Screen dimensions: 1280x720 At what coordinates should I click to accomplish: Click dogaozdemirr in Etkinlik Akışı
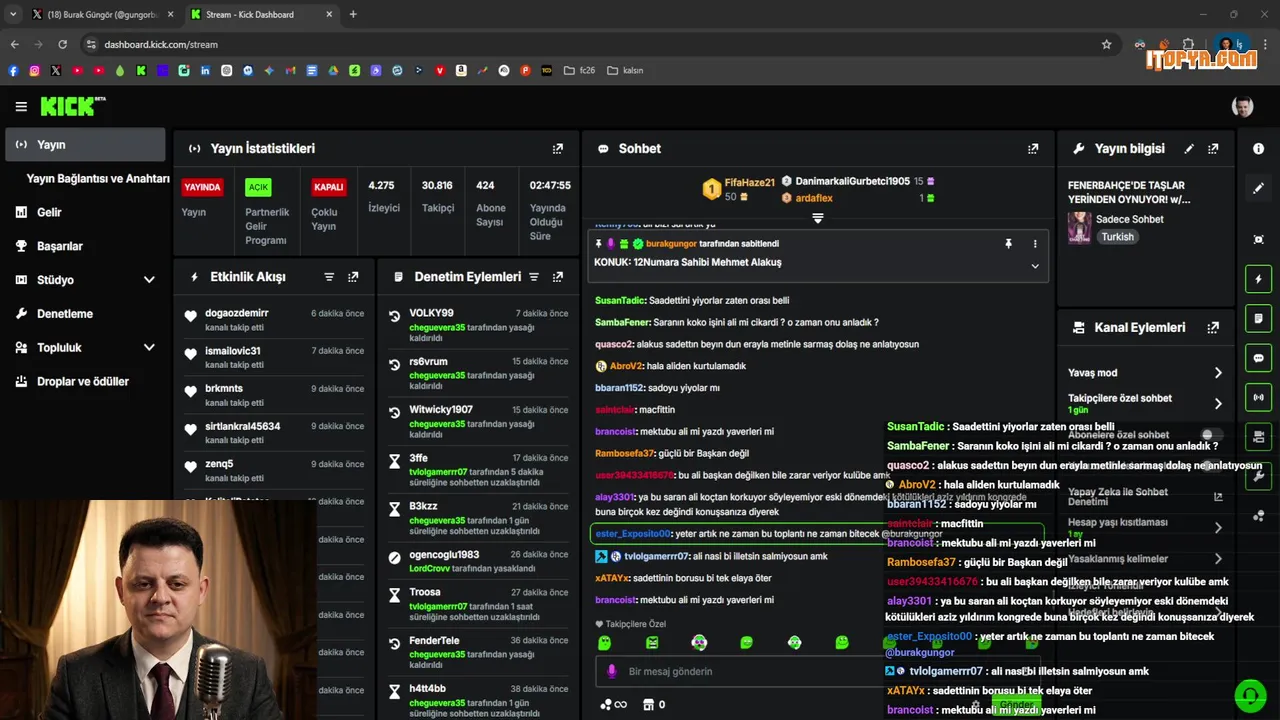point(237,313)
